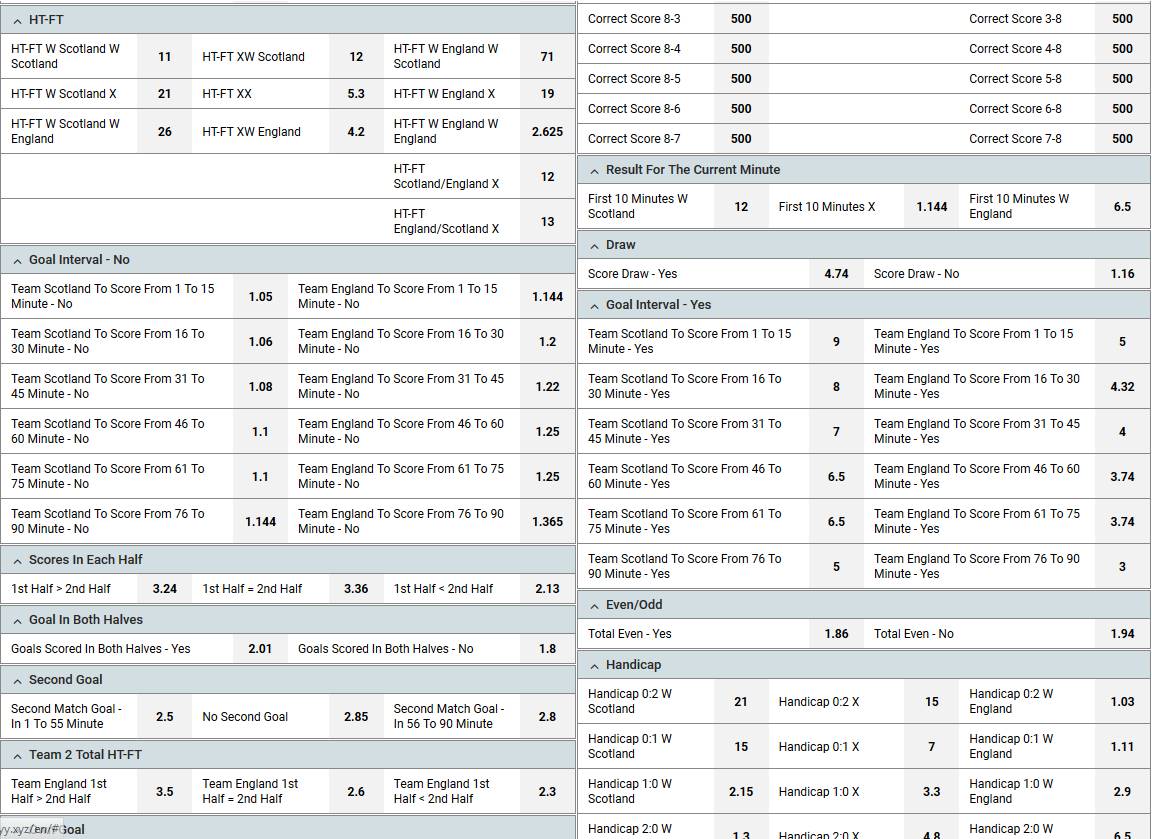Pick Team England 1st Half > 2nd Half 3.5
The image size is (1152, 839).
(x=165, y=791)
